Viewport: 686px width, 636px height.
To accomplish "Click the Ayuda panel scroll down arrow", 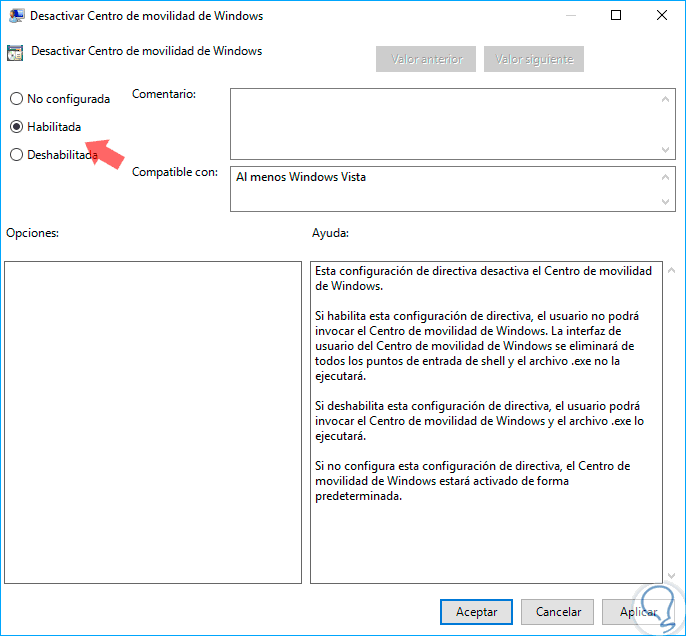I will pos(672,576).
